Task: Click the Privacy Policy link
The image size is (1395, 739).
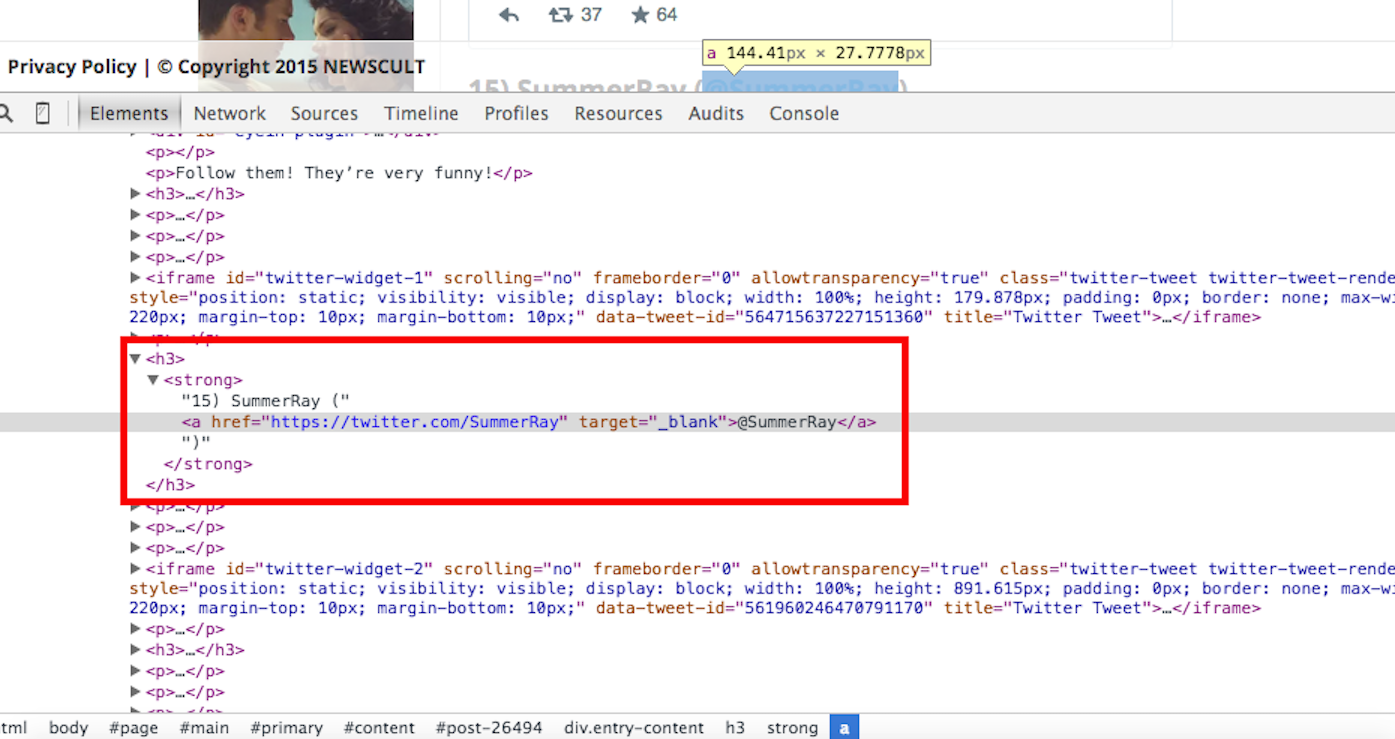Action: coord(71,66)
